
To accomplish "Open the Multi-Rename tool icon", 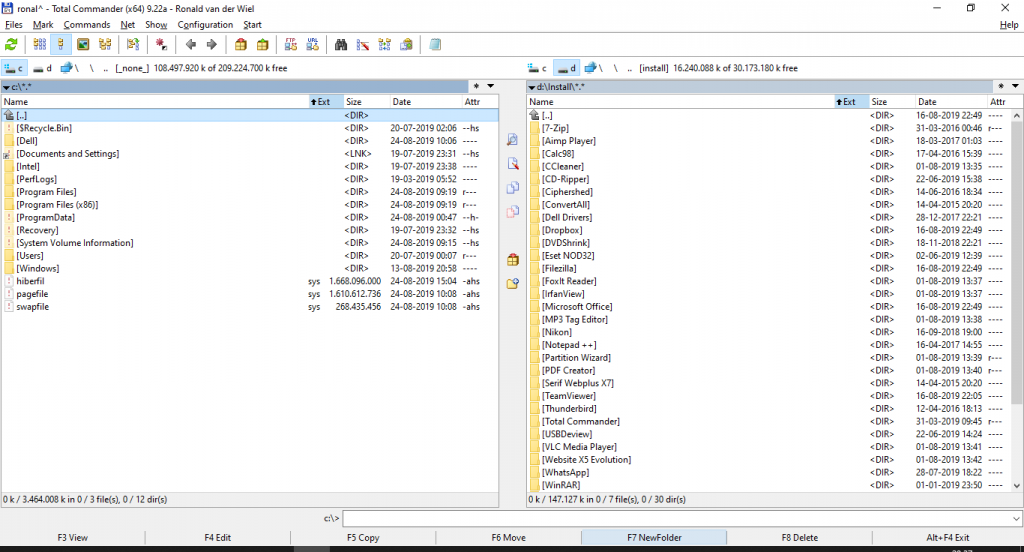I will tap(362, 44).
